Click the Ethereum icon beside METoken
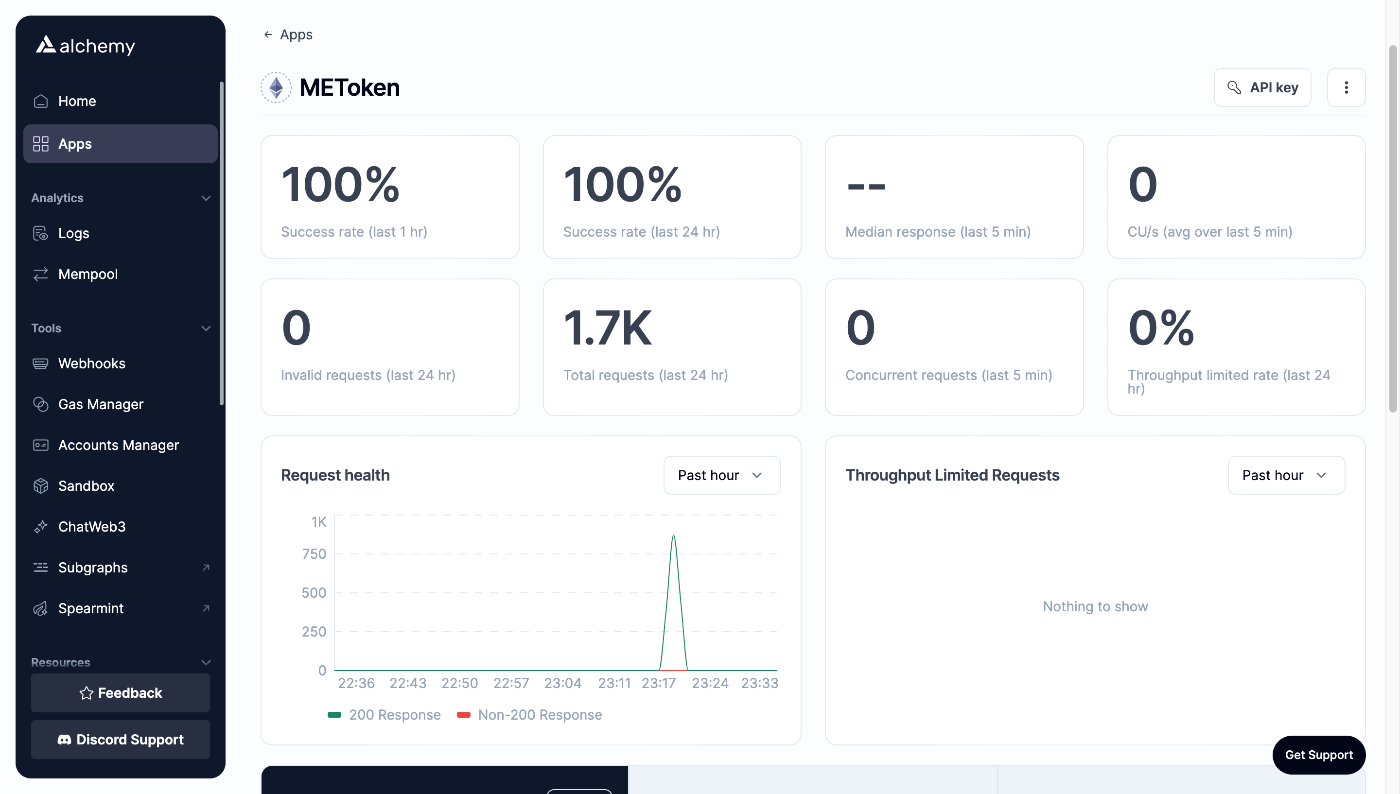The width and height of the screenshot is (1400, 794). pyautogui.click(x=276, y=88)
